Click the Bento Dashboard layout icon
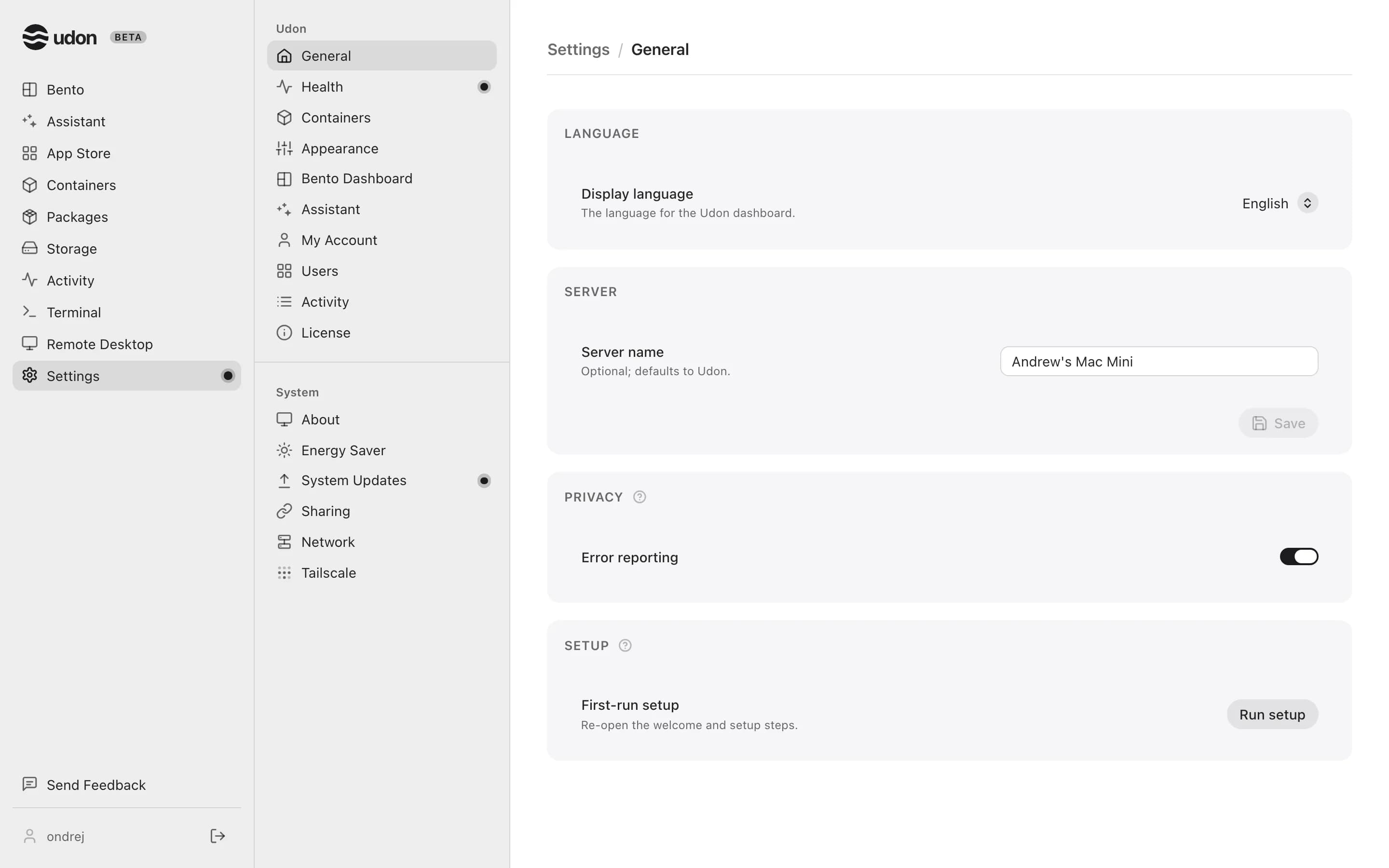 [284, 178]
